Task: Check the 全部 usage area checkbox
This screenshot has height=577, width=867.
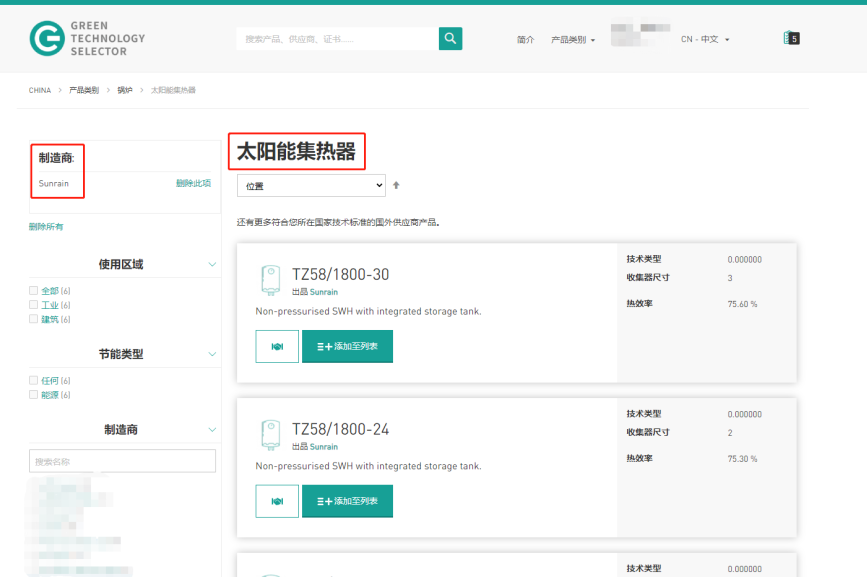Action: tap(34, 291)
